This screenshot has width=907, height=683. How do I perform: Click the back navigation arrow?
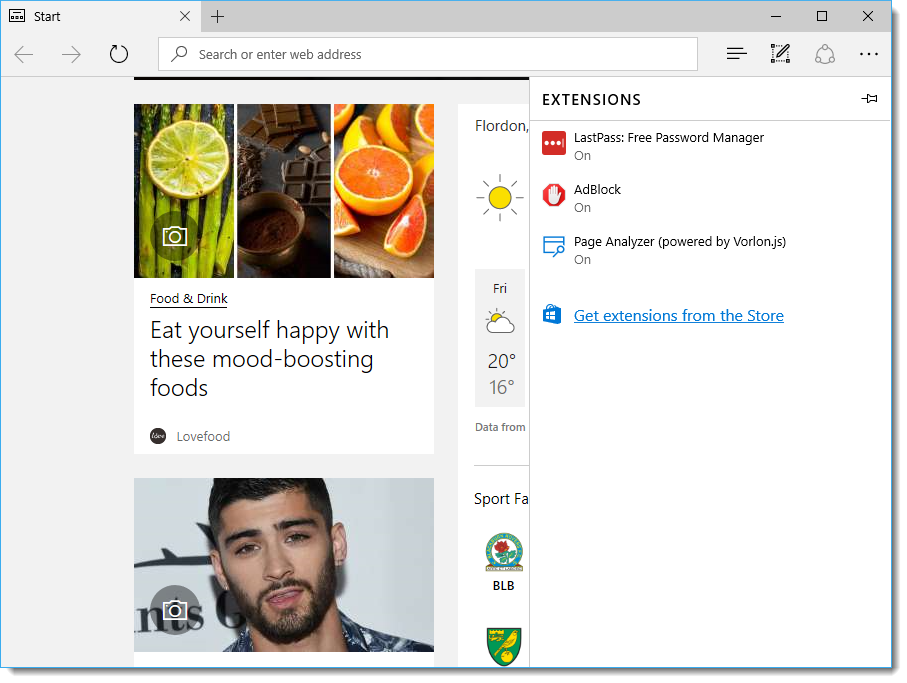(24, 54)
